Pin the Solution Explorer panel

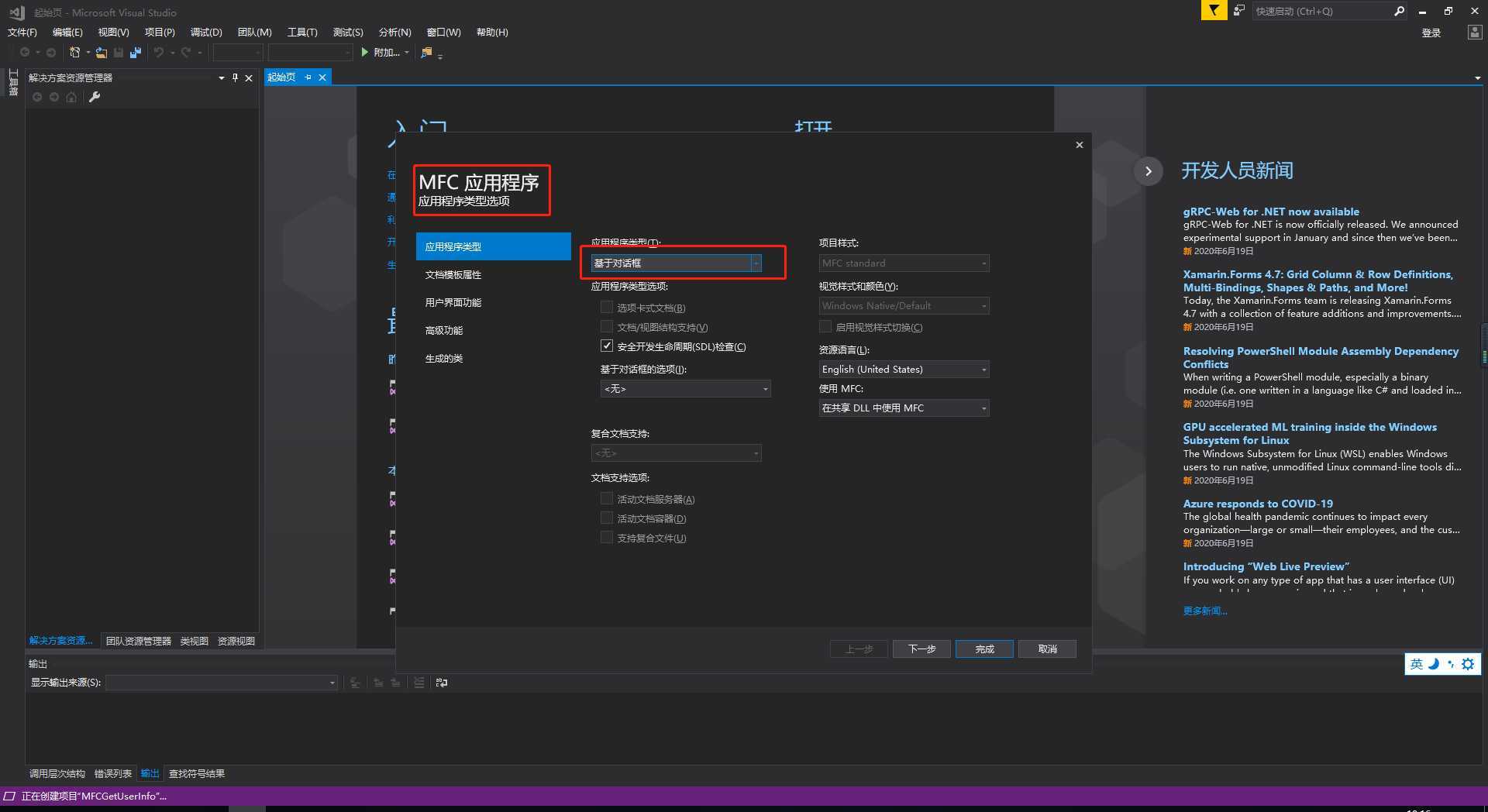click(x=235, y=78)
